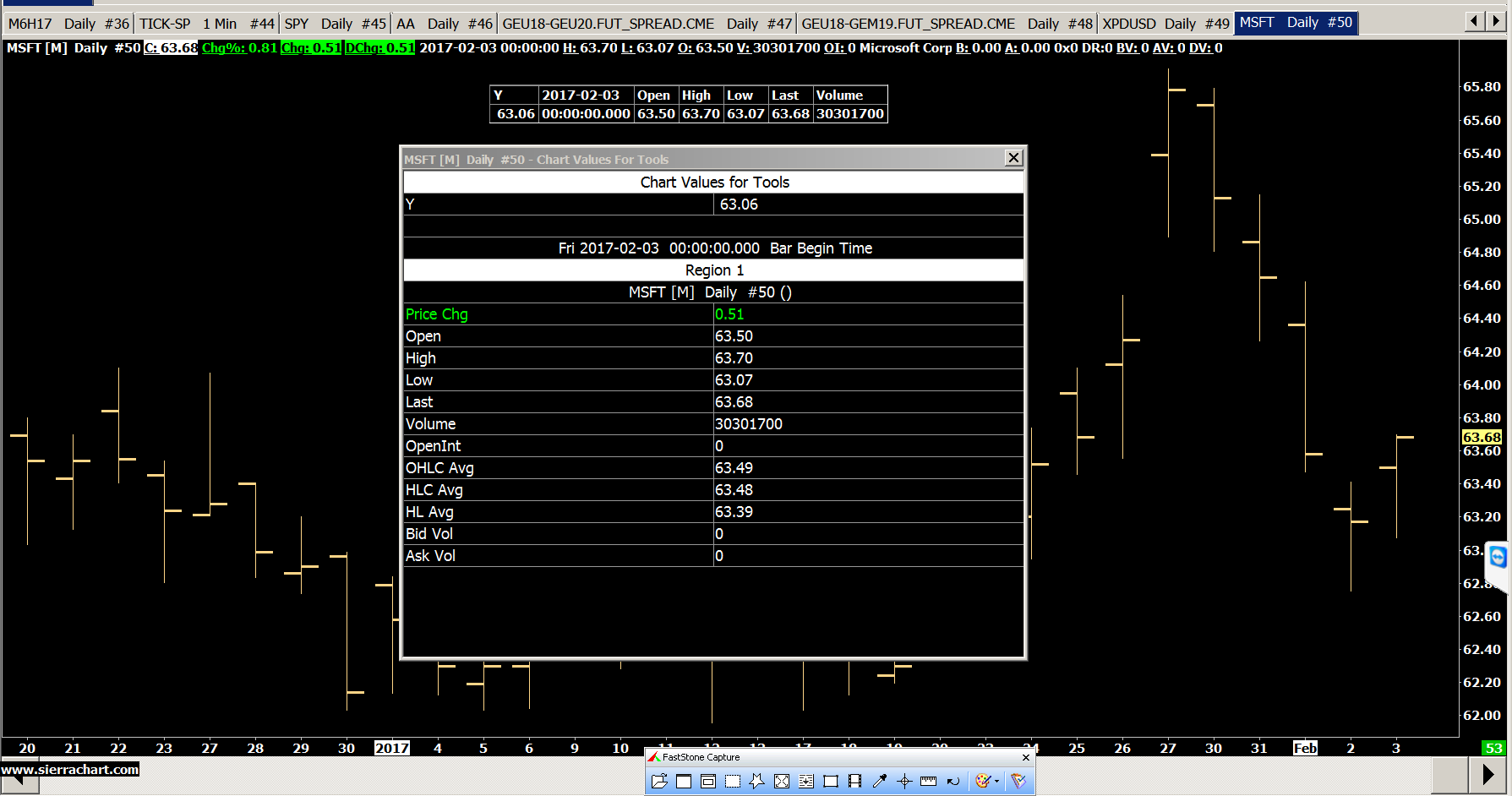Open the SPY Daily #45 tab
The image size is (1512, 796).
(x=335, y=24)
